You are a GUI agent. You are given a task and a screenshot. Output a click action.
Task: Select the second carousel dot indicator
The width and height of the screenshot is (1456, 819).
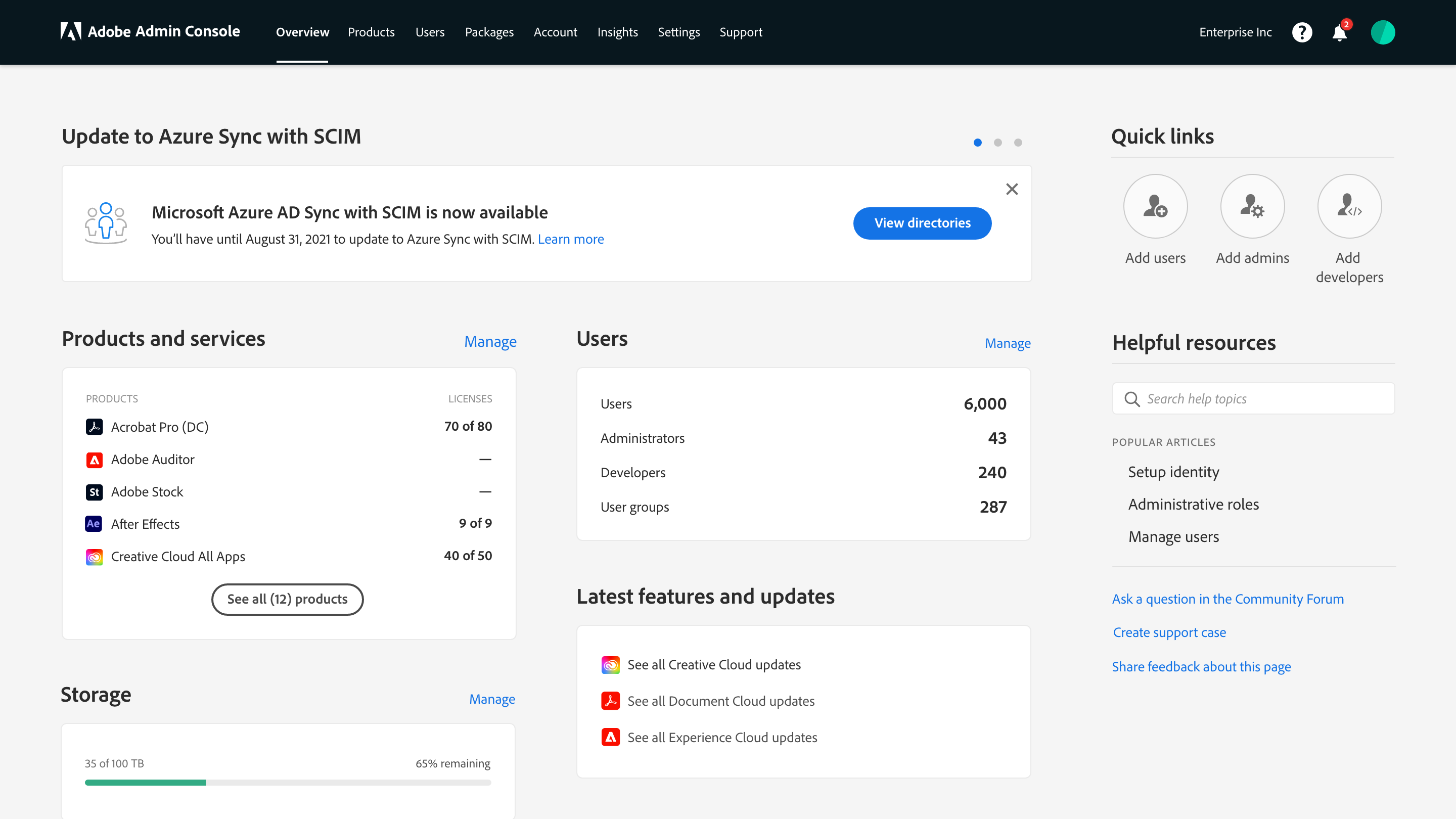pyautogui.click(x=997, y=143)
